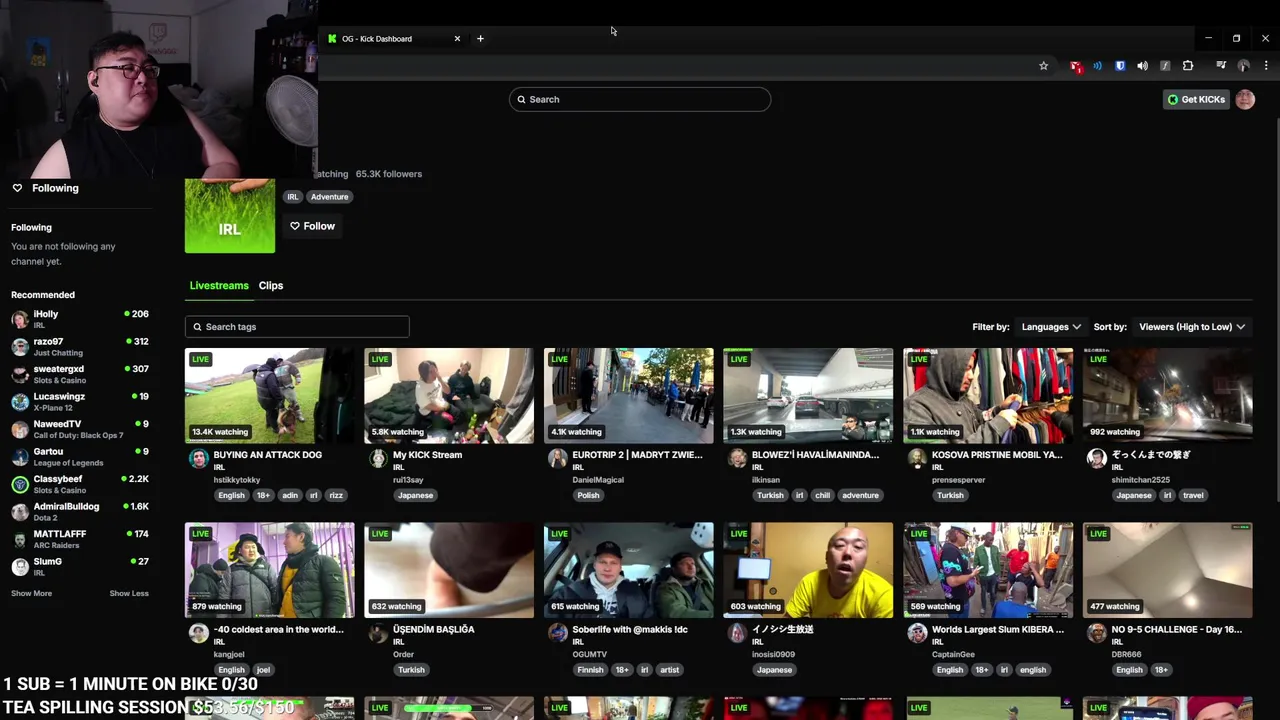
Task: Expand the Languages filter dropdown
Action: 1050,327
